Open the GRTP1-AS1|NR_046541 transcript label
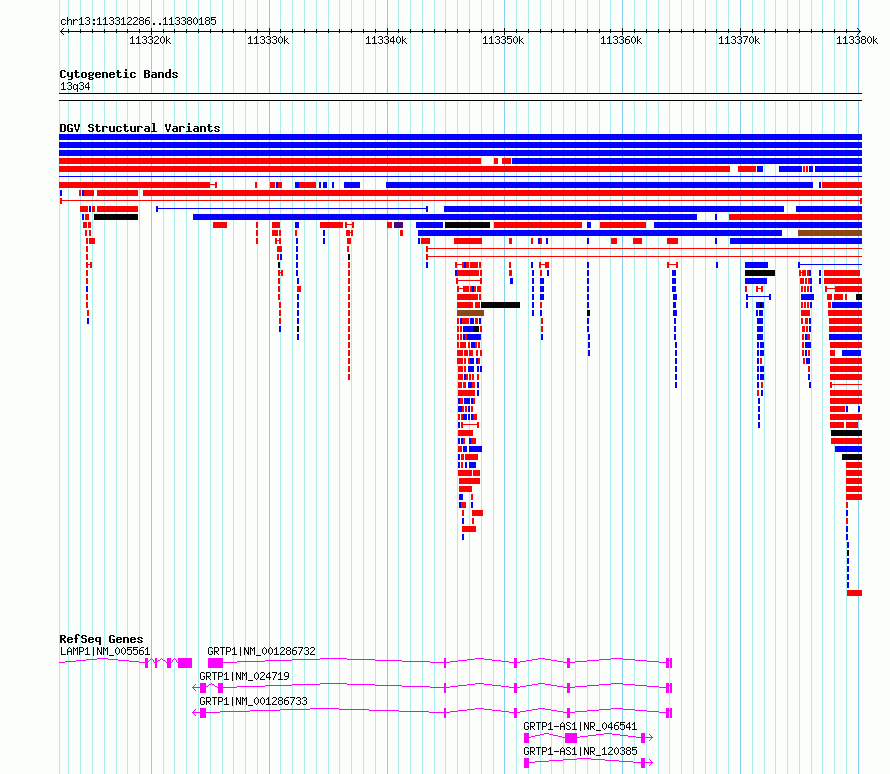 (x=580, y=726)
